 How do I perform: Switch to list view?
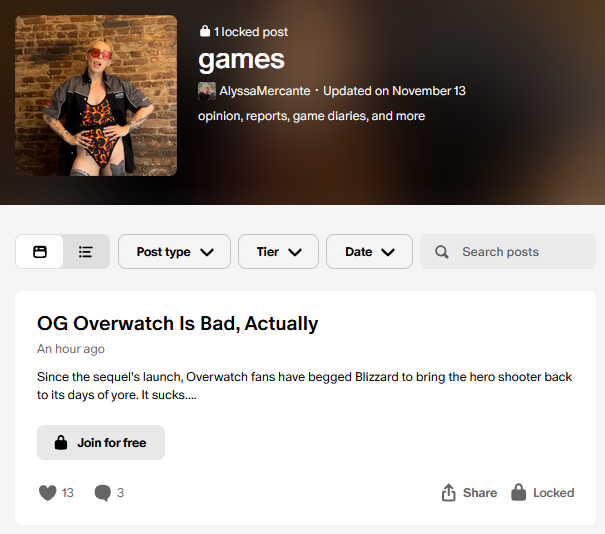tap(86, 252)
